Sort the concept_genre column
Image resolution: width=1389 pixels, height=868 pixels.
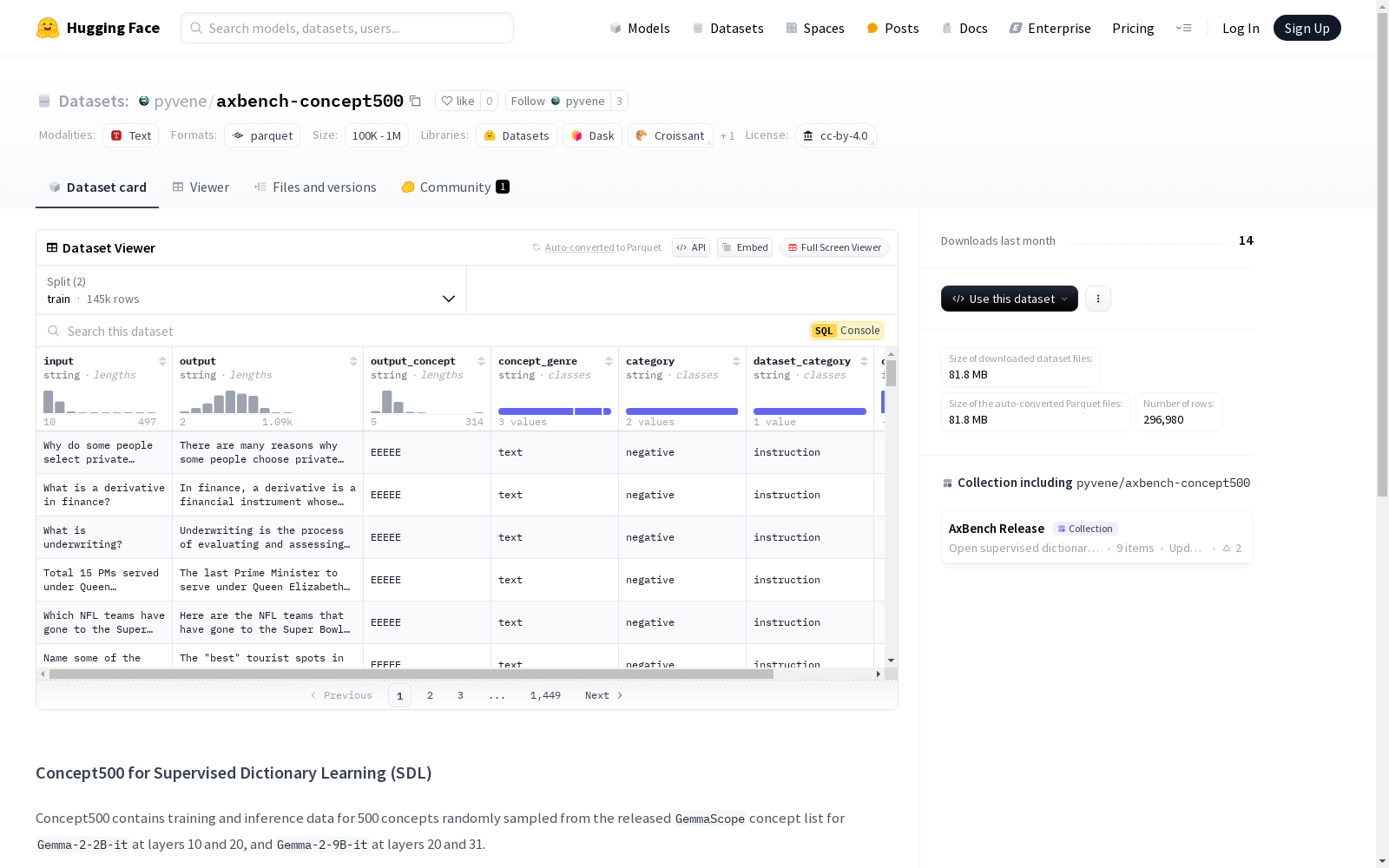click(x=609, y=361)
